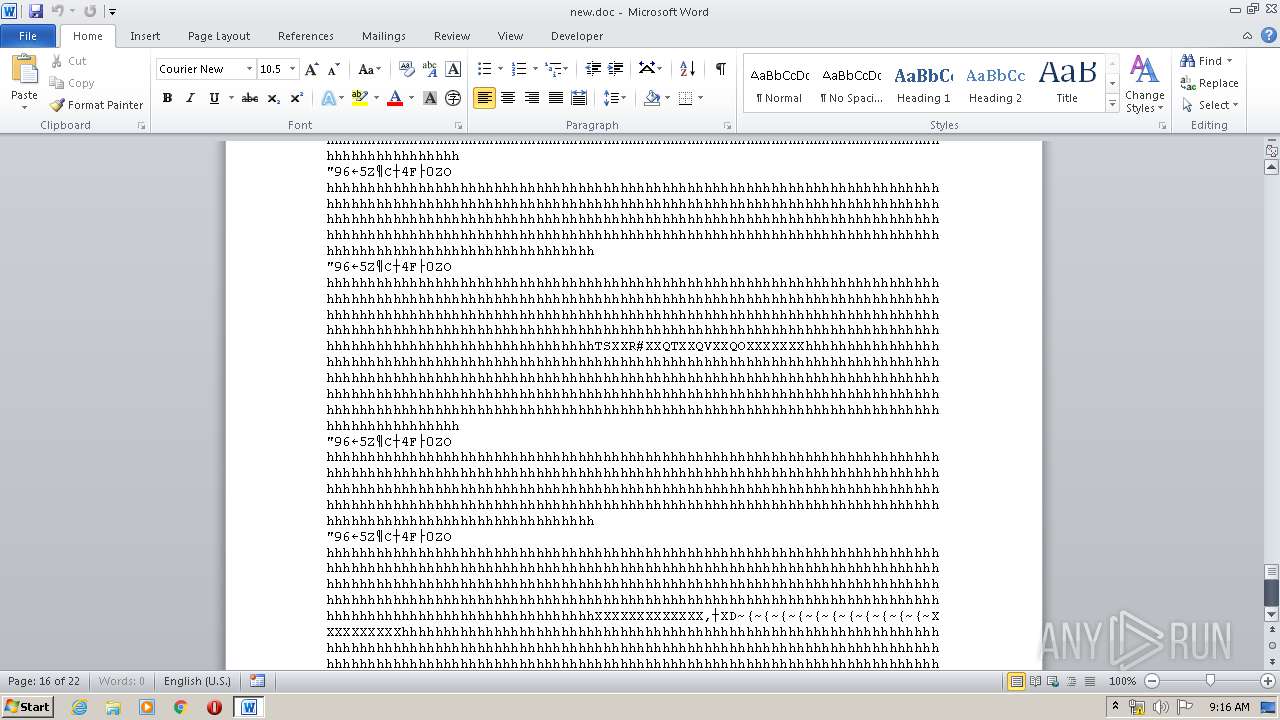Image resolution: width=1280 pixels, height=720 pixels.
Task: Open Text Effects icon
Action: click(x=328, y=98)
